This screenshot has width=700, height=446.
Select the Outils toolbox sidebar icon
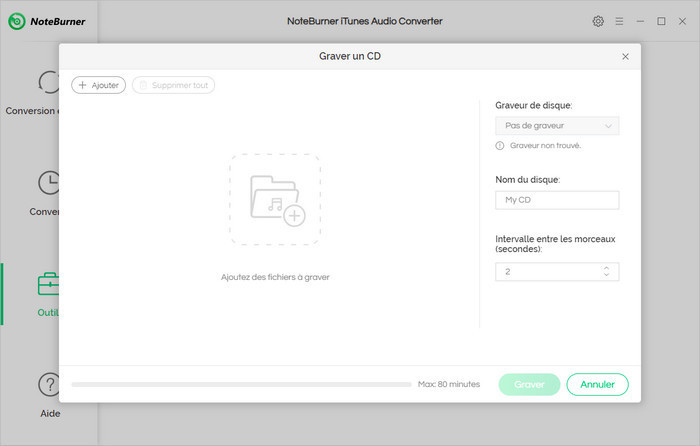(48, 284)
